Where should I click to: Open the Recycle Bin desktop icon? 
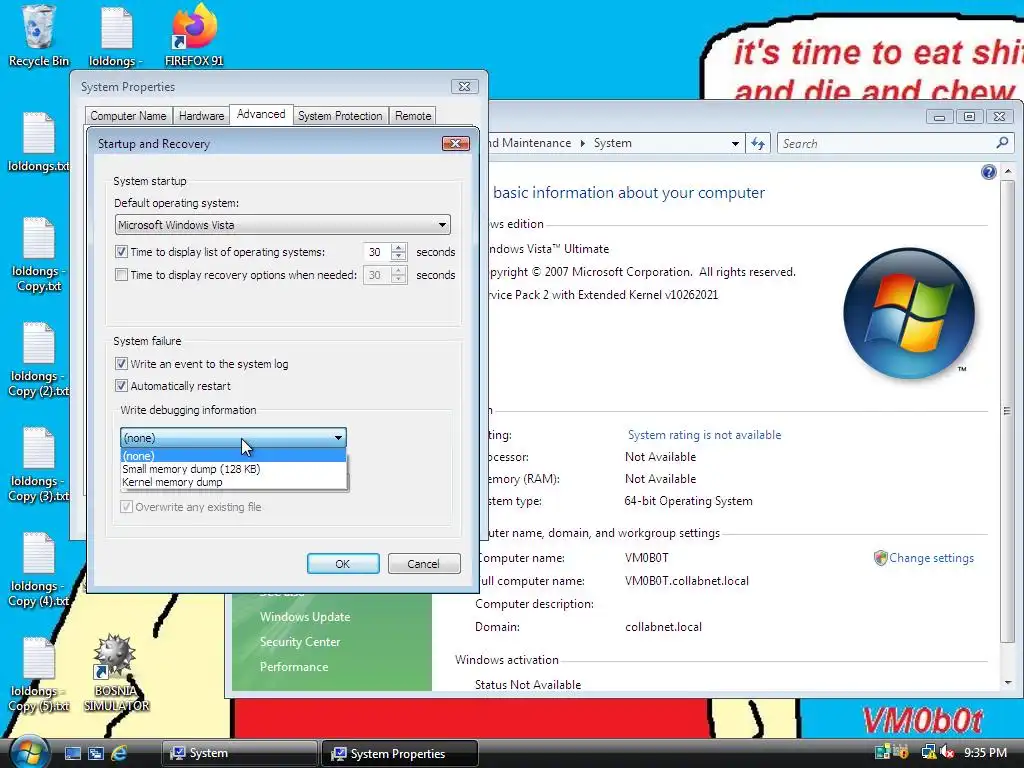(x=39, y=36)
